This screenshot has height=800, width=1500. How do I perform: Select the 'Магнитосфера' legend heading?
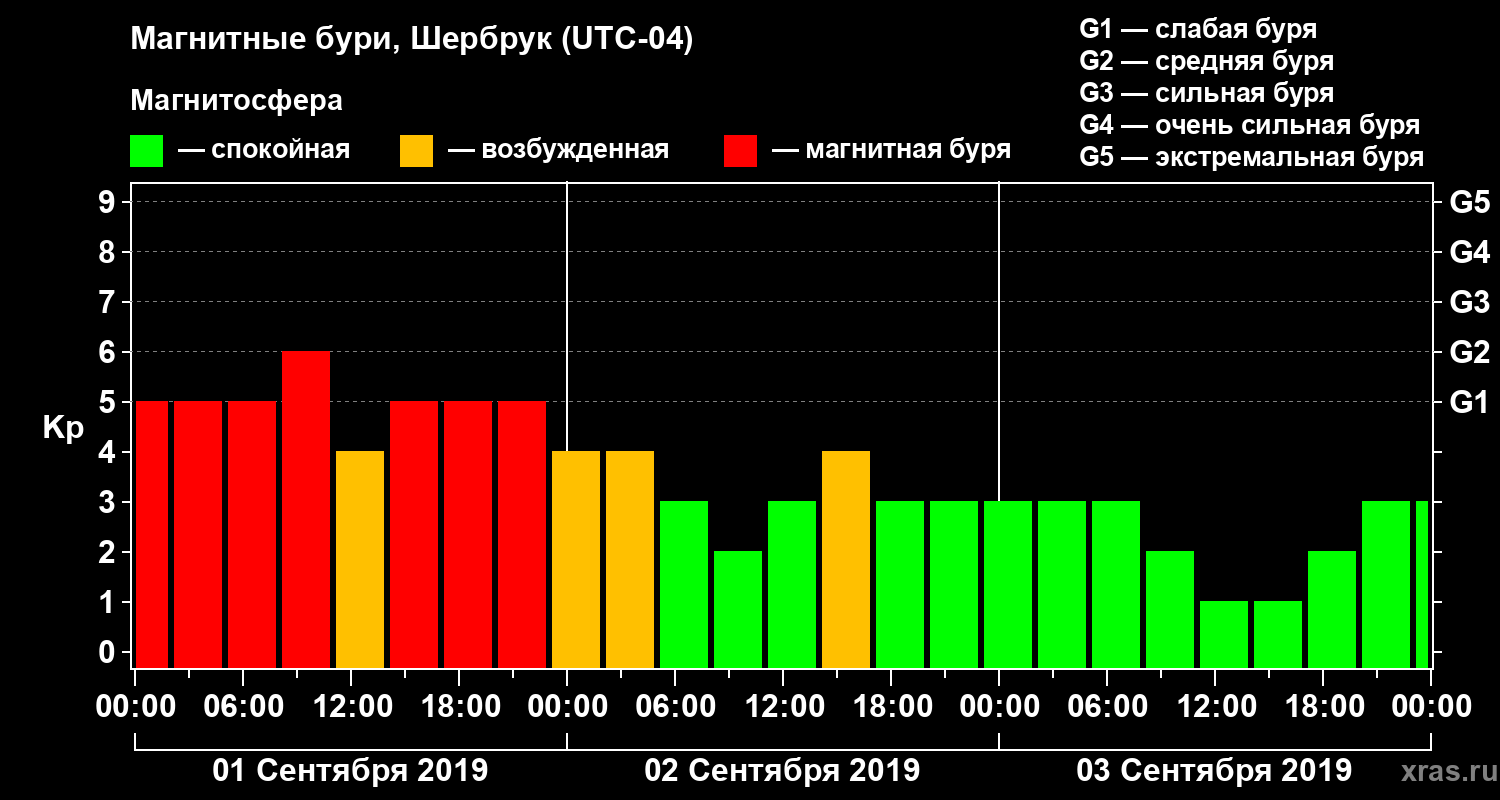236,101
